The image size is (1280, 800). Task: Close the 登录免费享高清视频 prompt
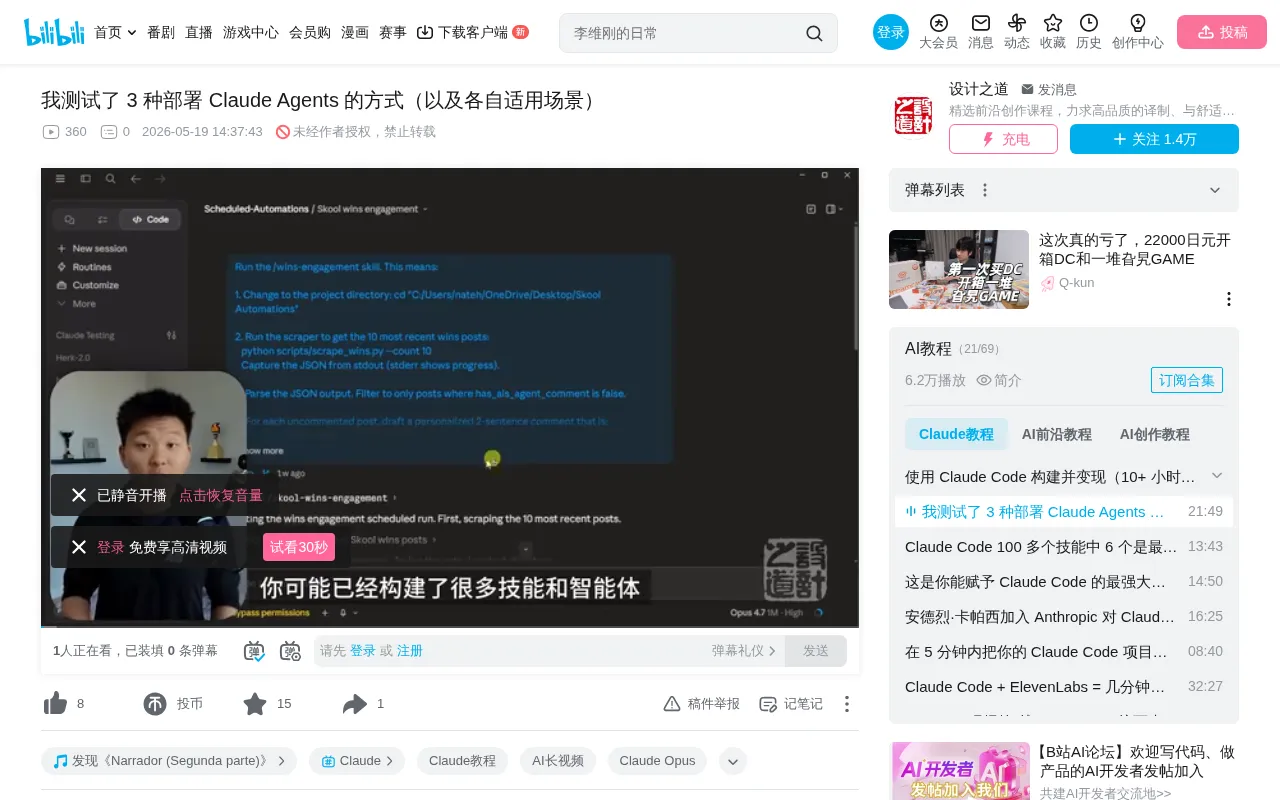click(79, 547)
